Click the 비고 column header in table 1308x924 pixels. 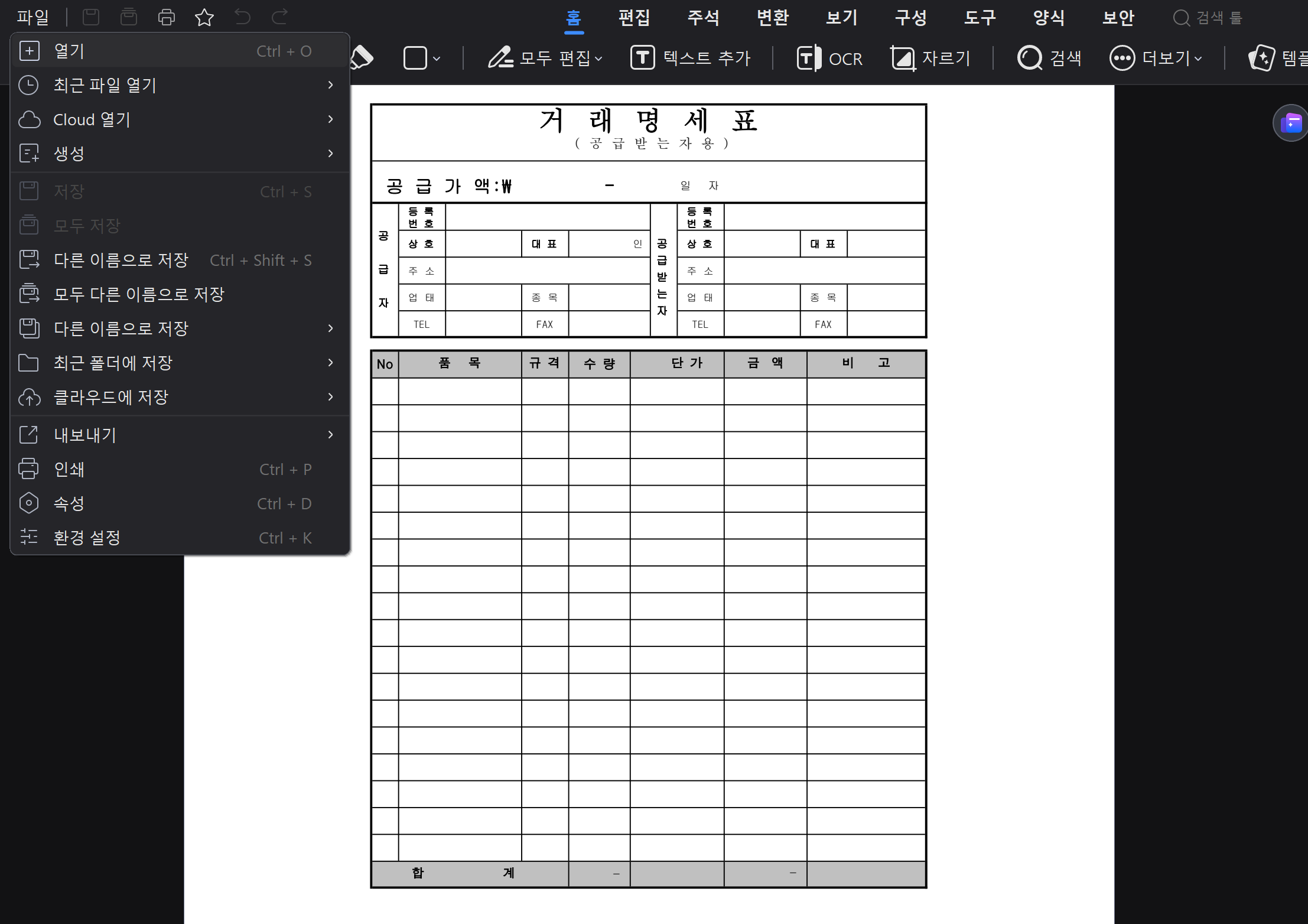tap(866, 363)
